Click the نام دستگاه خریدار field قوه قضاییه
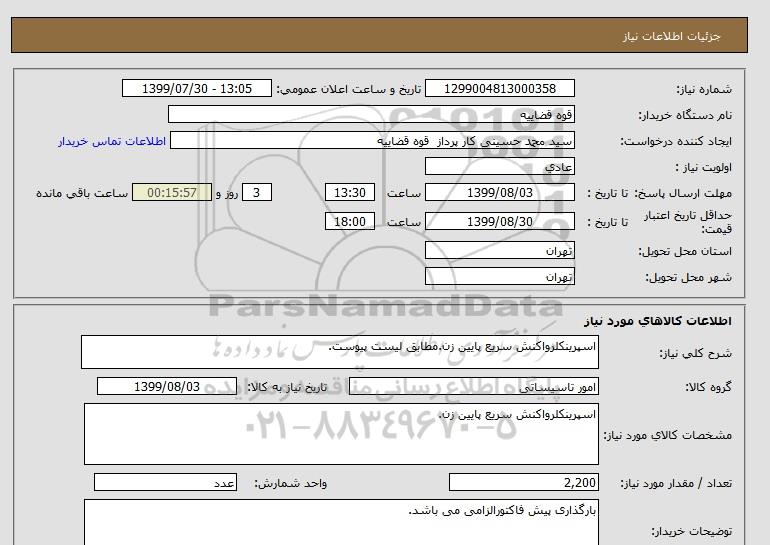770x545 pixels. coord(371,114)
